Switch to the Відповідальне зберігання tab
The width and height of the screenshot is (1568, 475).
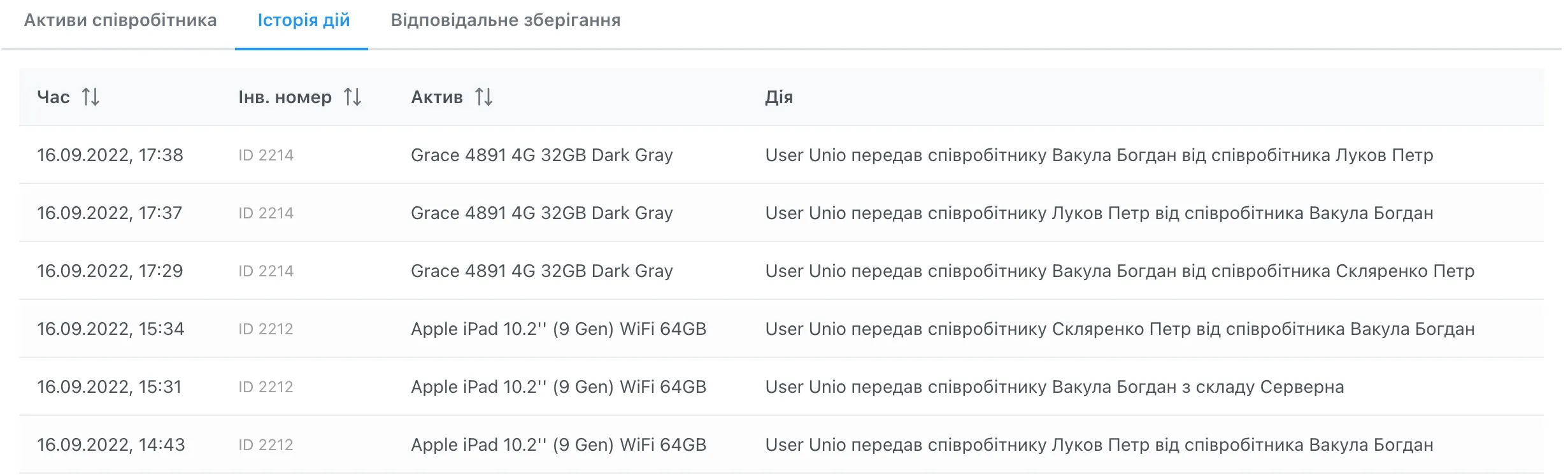pos(505,20)
